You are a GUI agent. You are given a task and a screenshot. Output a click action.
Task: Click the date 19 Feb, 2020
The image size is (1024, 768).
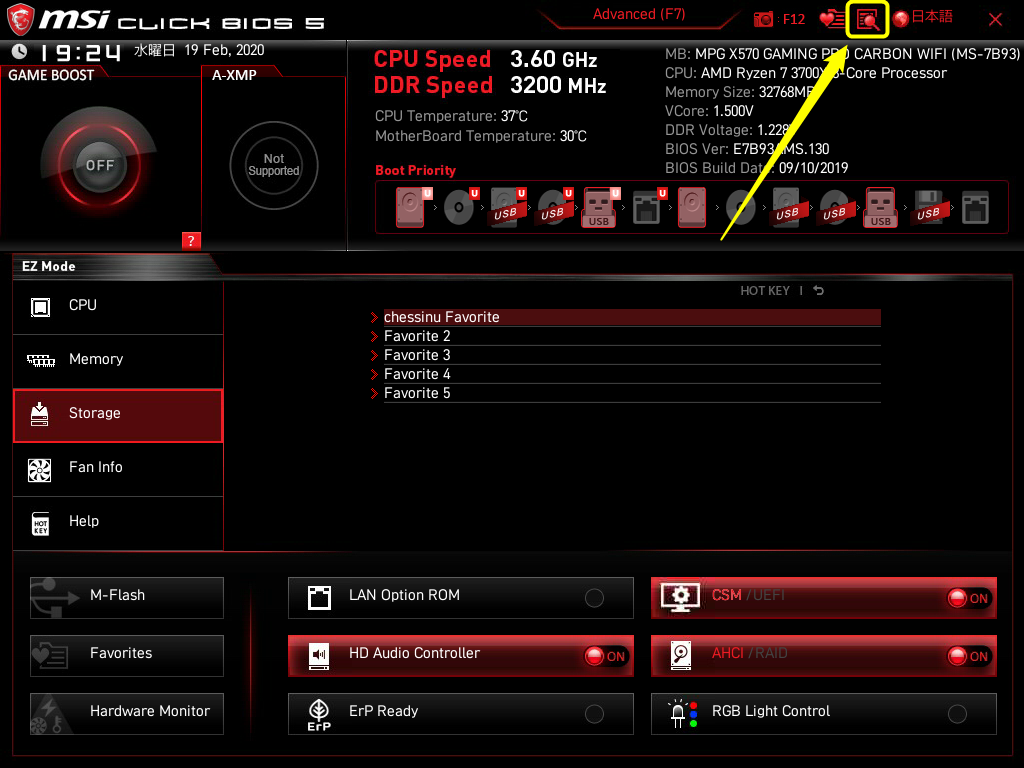tap(224, 50)
